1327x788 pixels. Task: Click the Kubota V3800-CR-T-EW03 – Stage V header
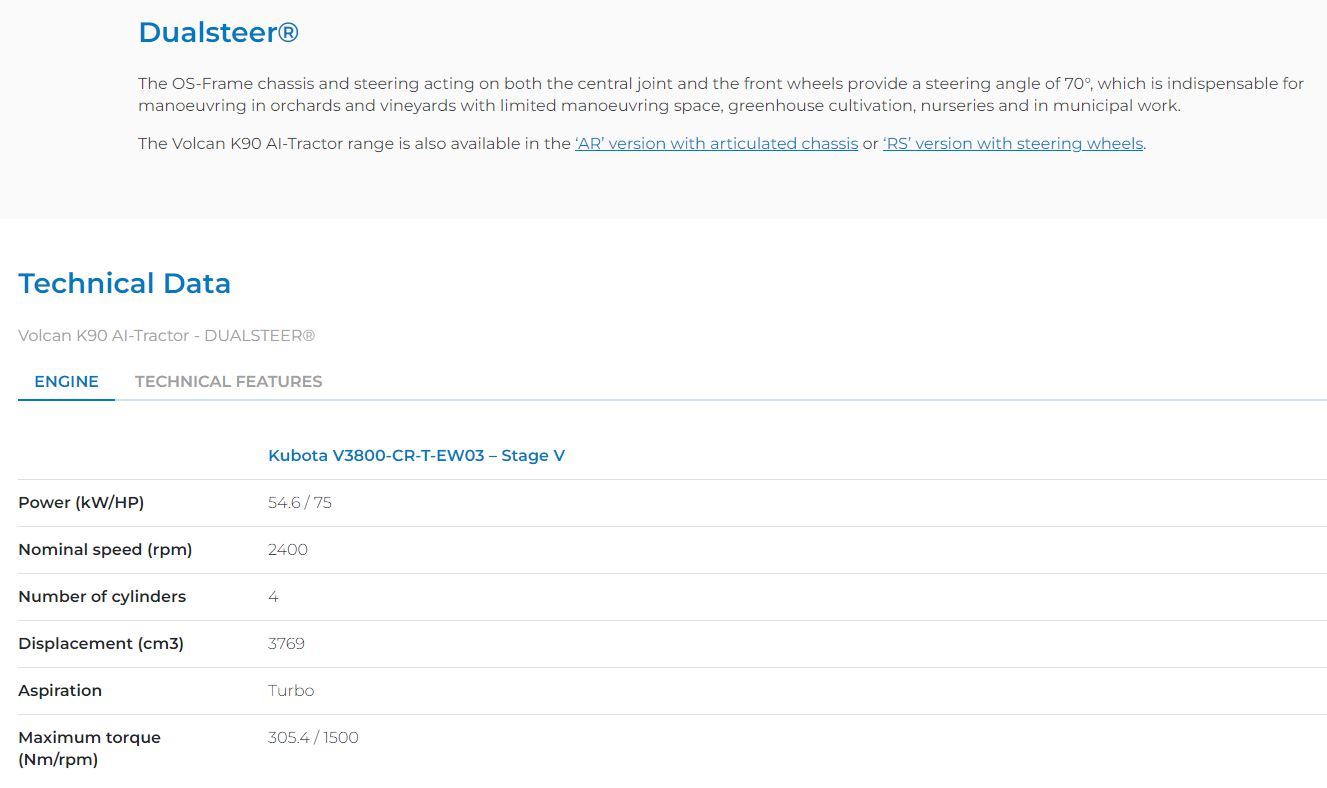(416, 456)
